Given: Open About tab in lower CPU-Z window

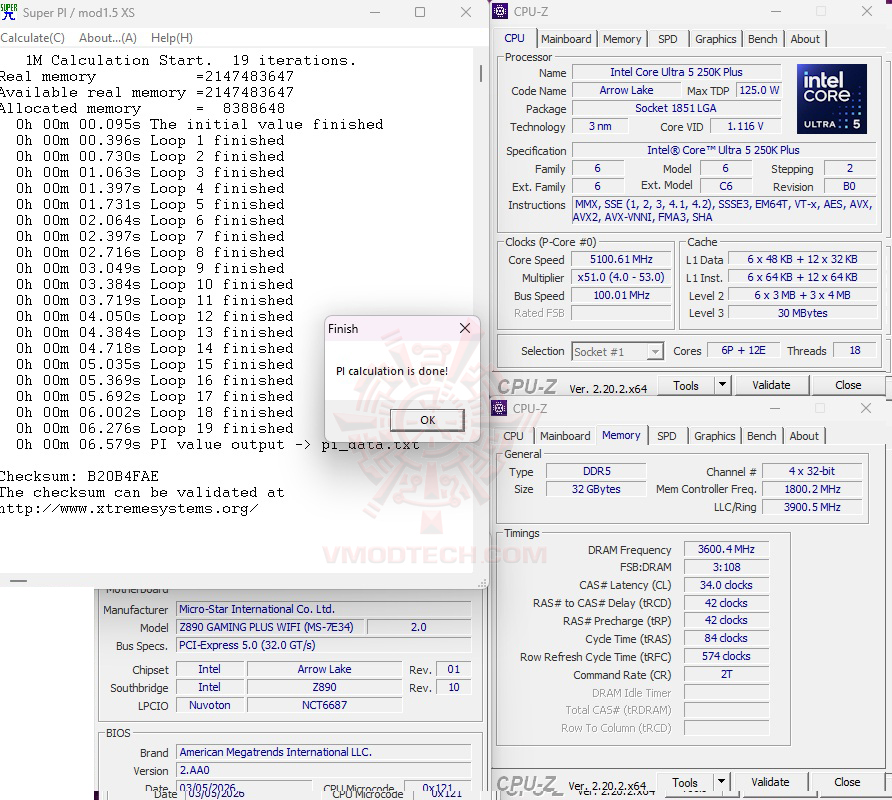Looking at the screenshot, I should (x=804, y=436).
